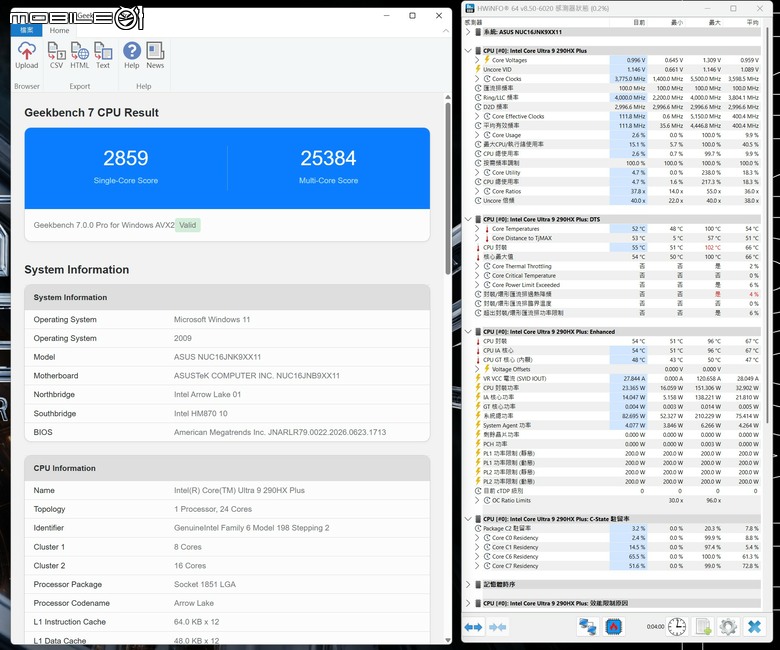780x650 pixels.
Task: Click HWiNFO collapse columns arrows button
Action: 497,627
